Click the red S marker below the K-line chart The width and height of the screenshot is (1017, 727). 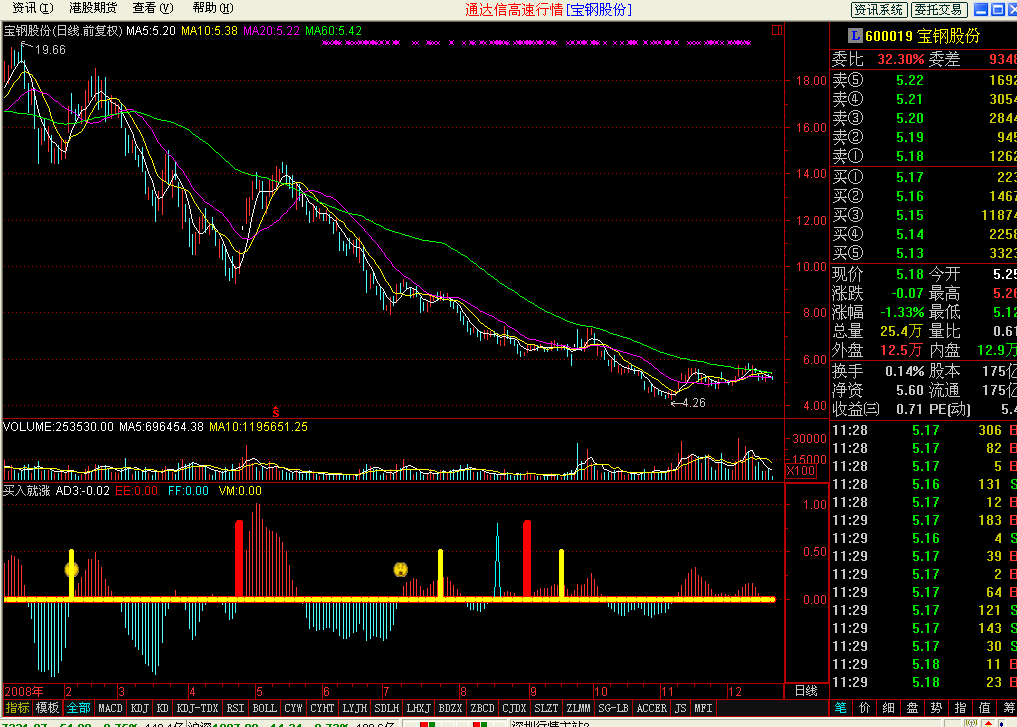point(276,412)
